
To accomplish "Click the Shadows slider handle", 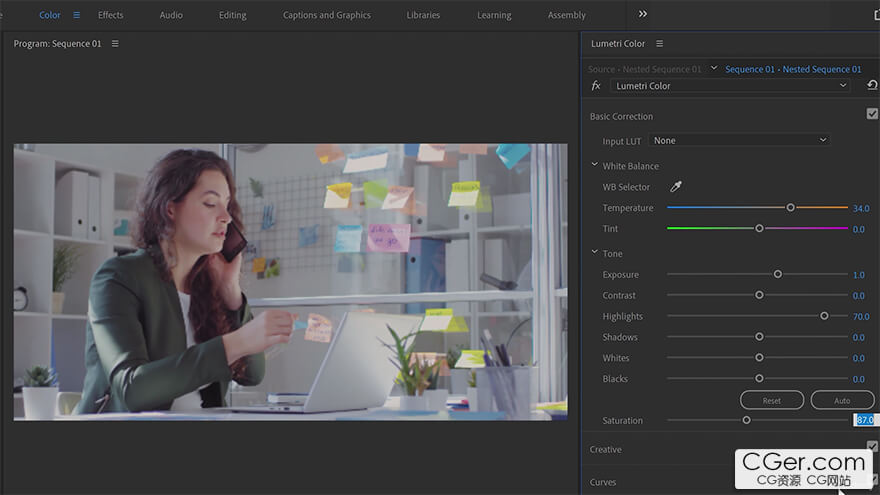I will (759, 337).
